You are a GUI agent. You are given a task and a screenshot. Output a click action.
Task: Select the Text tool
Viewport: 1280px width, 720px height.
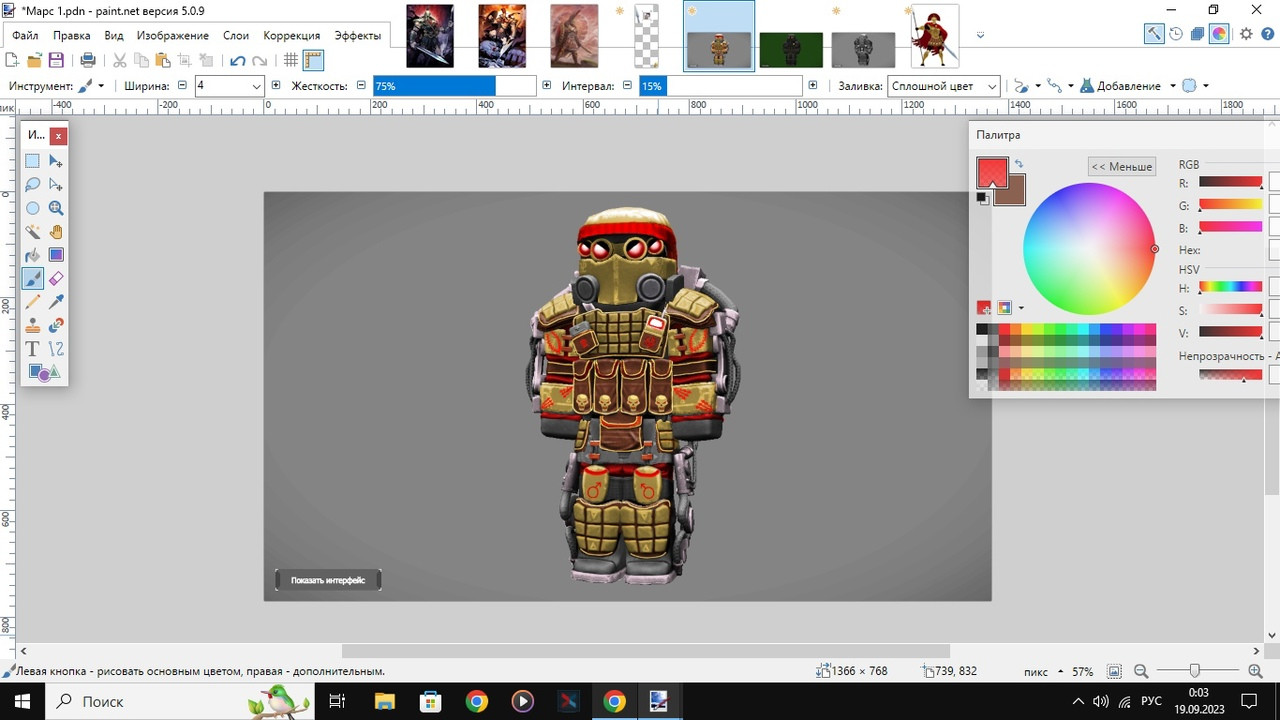pos(33,349)
